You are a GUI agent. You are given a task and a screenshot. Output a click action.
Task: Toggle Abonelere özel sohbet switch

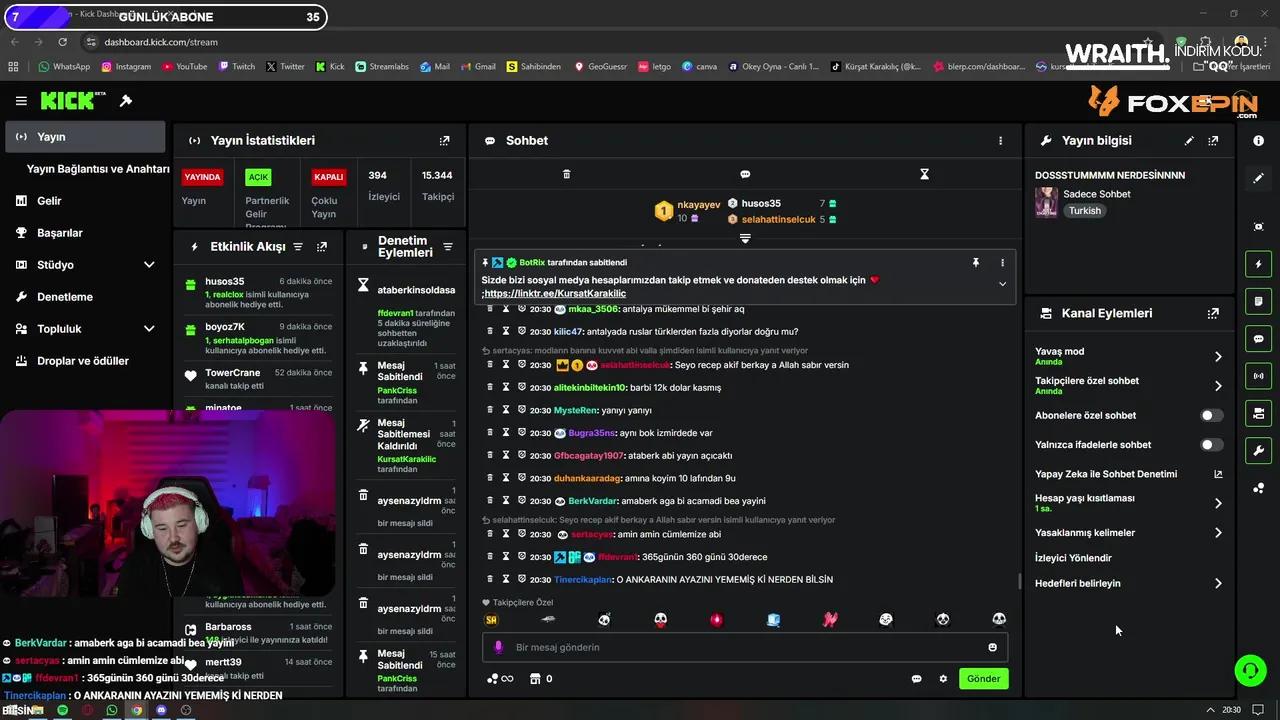pyautogui.click(x=1211, y=415)
